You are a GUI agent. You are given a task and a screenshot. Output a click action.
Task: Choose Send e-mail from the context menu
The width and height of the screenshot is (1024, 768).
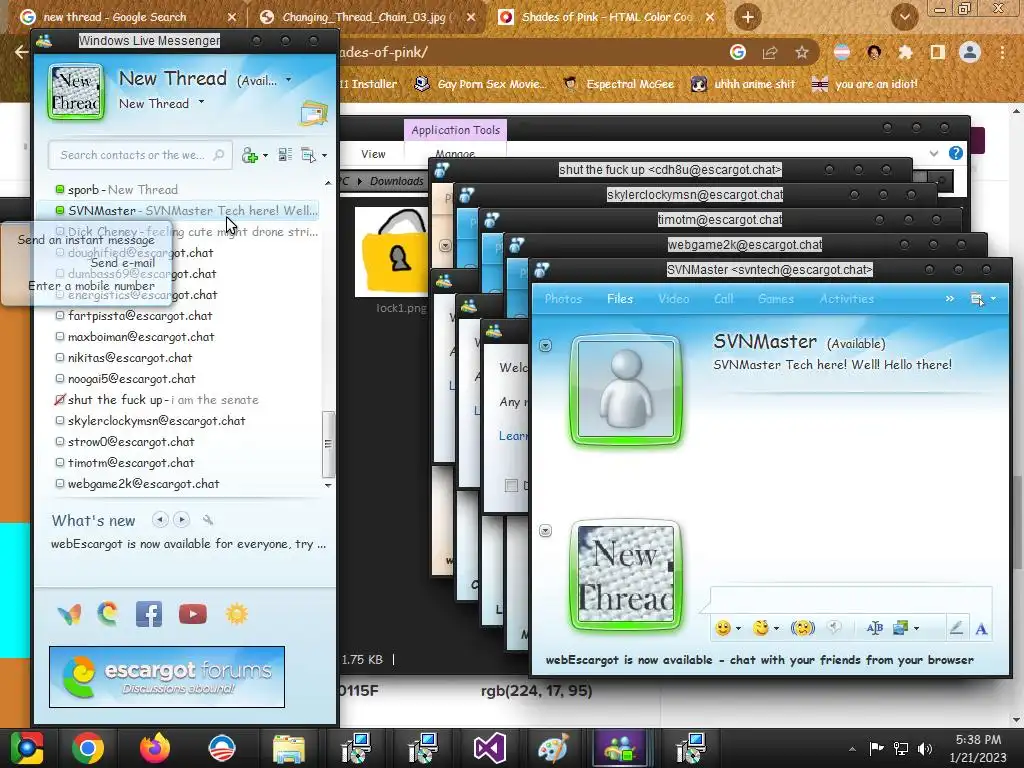[123, 263]
